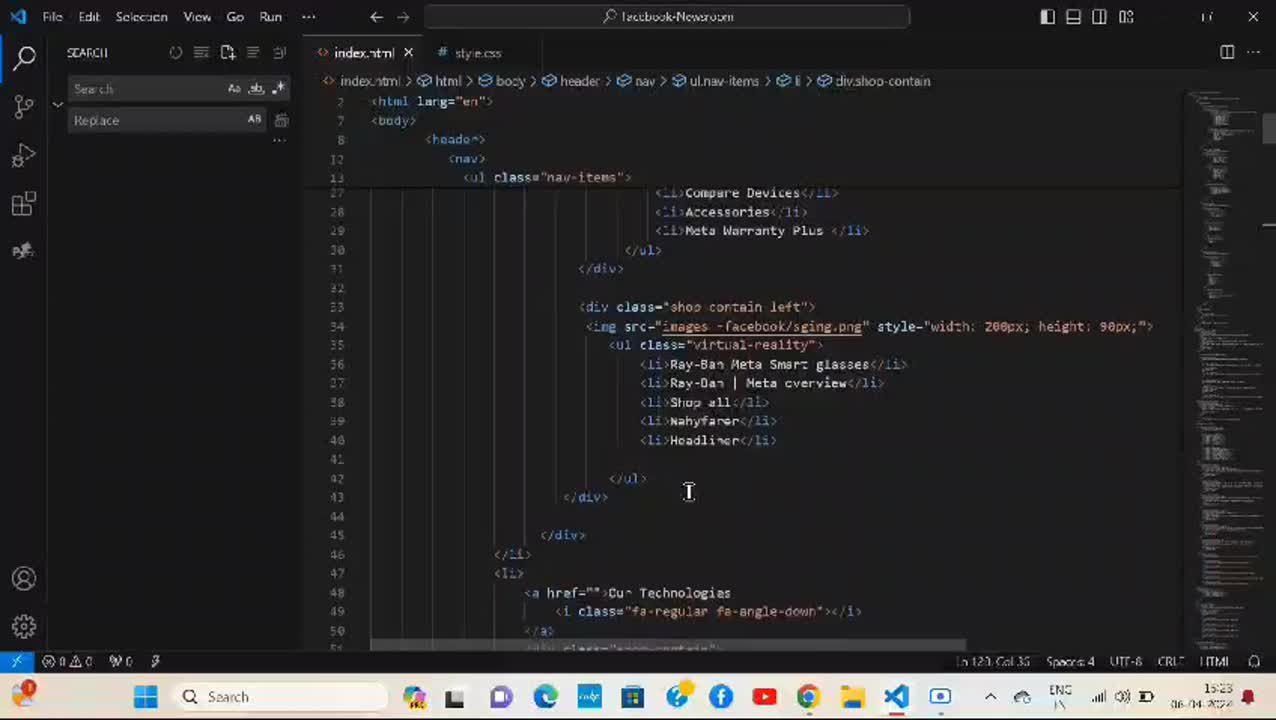1276x720 pixels.
Task: Open the Source Control view
Action: (24, 106)
